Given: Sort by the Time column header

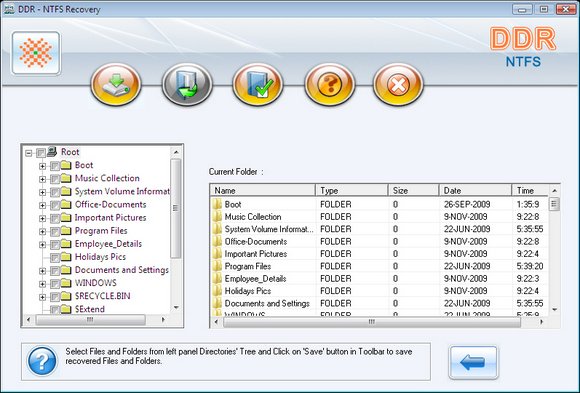Looking at the screenshot, I should coord(530,190).
